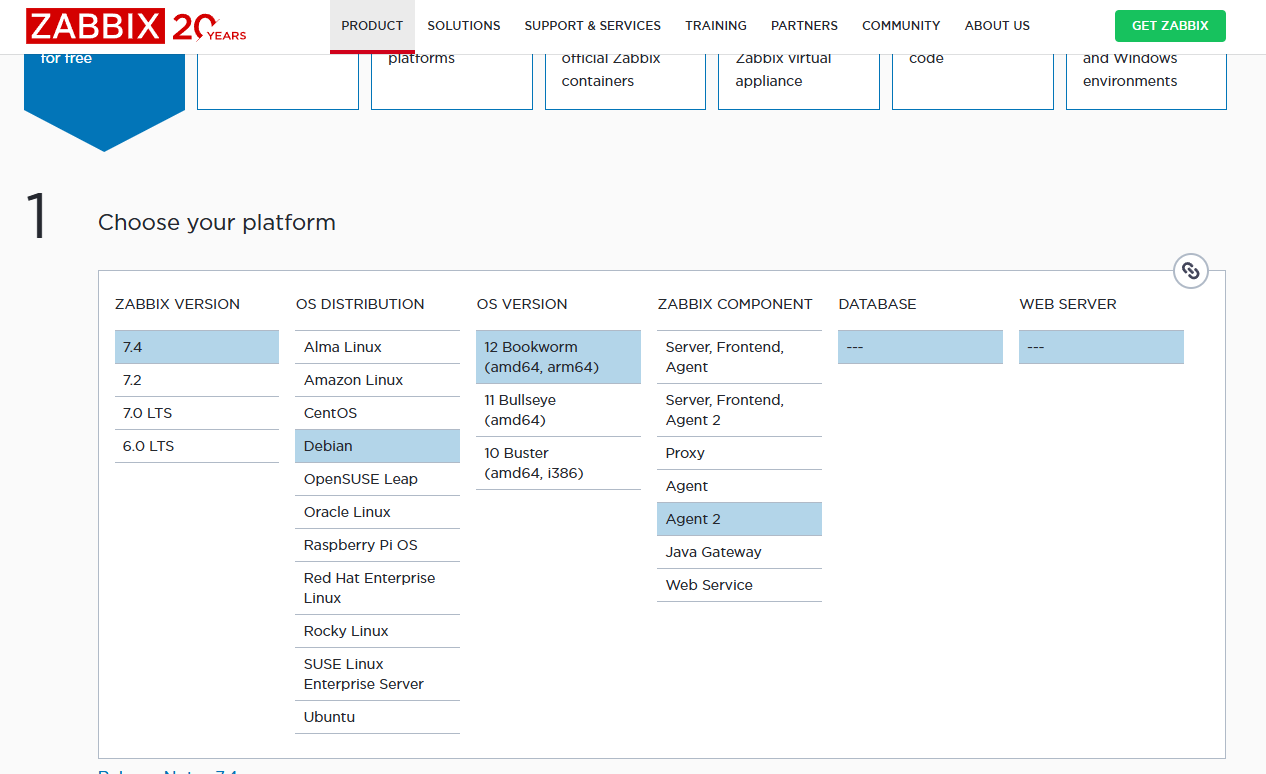1266x774 pixels.
Task: Select OS version 10 Buster
Action: coord(559,463)
